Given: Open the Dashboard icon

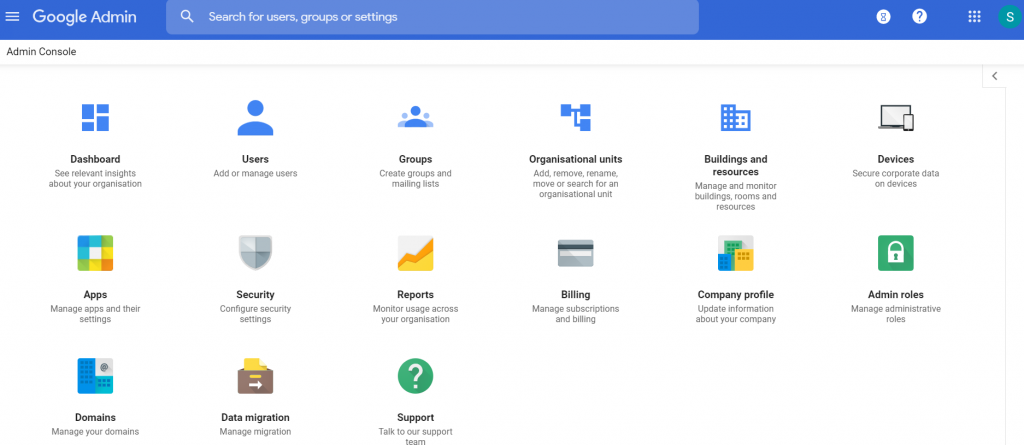Looking at the screenshot, I should pos(95,118).
